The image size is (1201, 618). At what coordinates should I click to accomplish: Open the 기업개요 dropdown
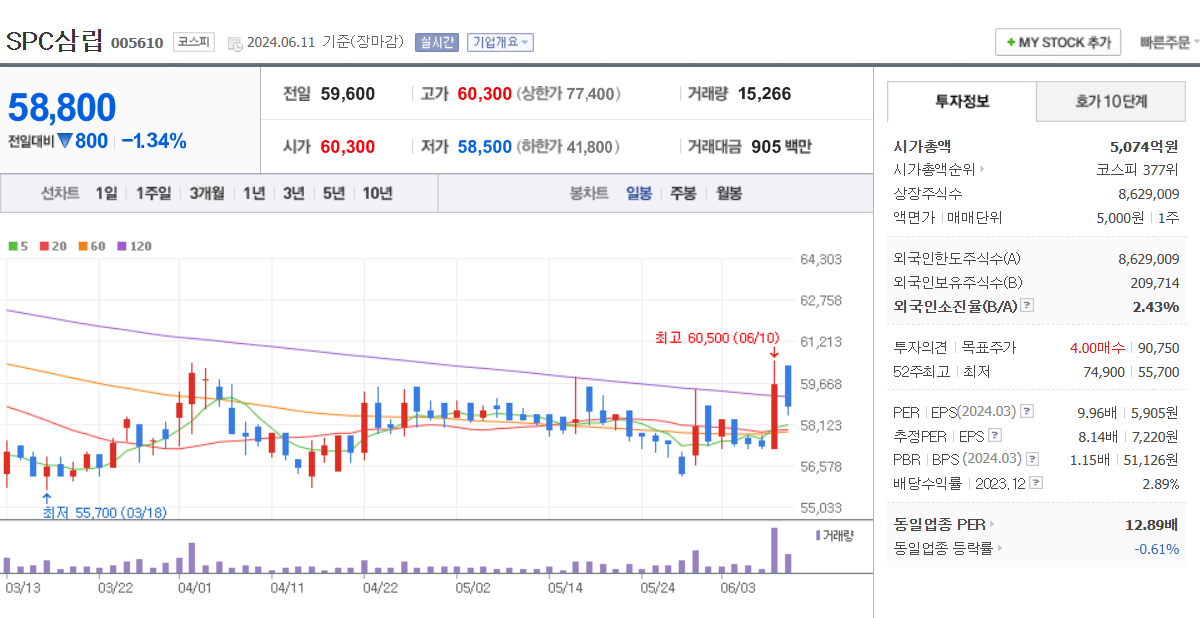pyautogui.click(x=500, y=42)
